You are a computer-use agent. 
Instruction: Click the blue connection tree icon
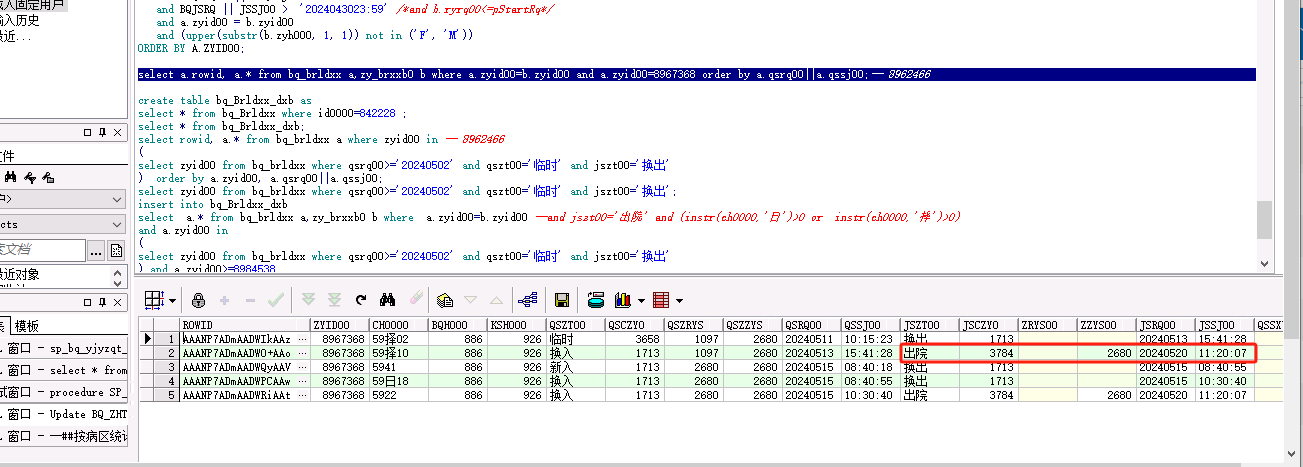[x=528, y=300]
